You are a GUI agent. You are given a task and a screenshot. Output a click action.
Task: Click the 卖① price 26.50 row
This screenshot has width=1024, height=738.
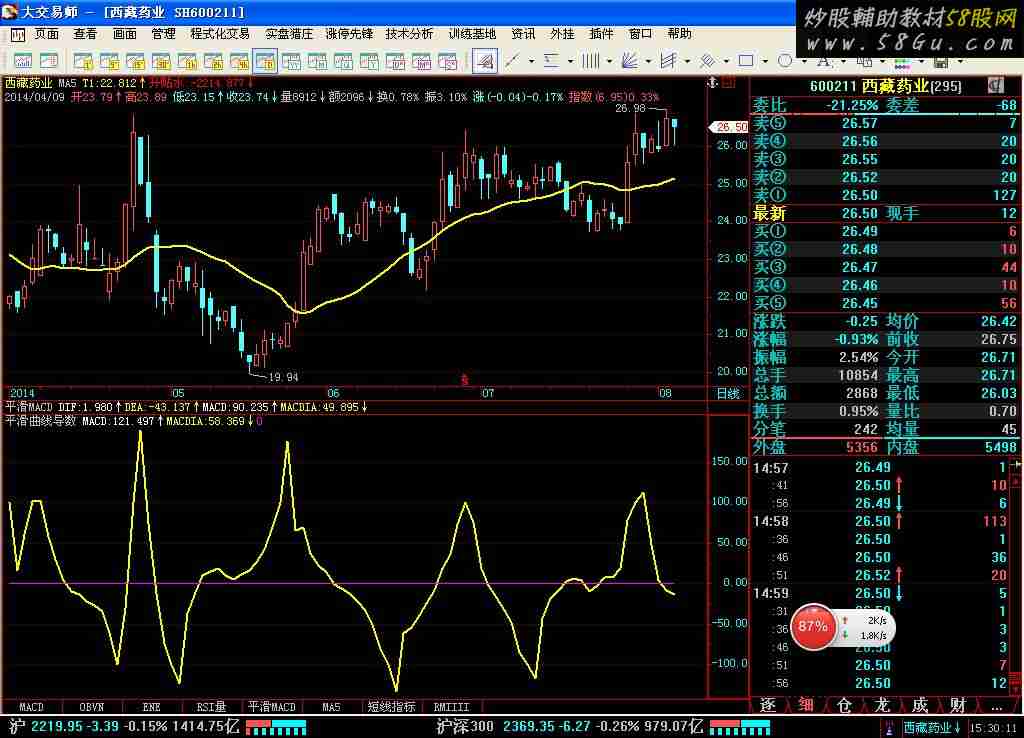(x=885, y=195)
